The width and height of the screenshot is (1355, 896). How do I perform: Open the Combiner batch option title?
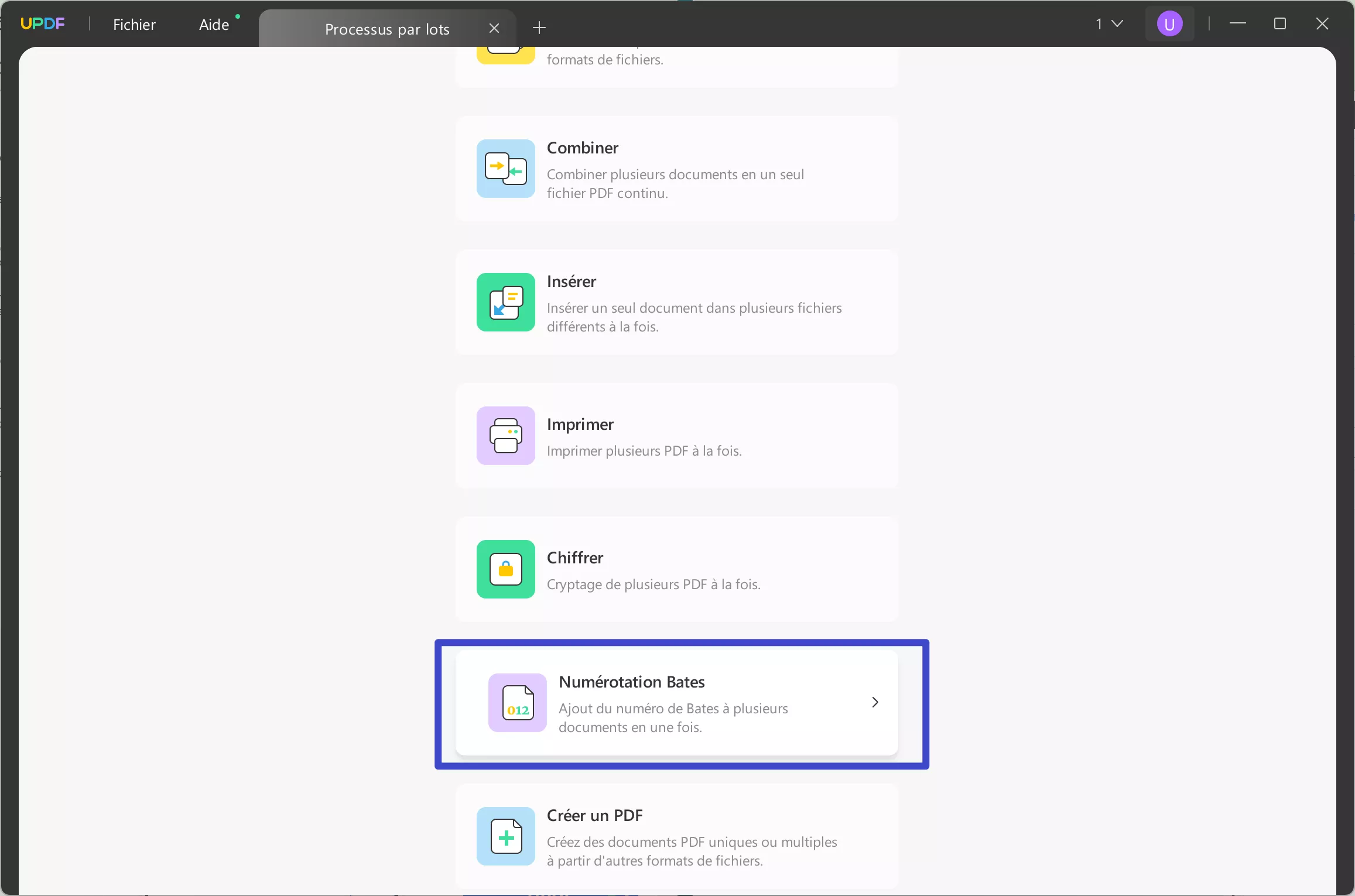coord(582,148)
